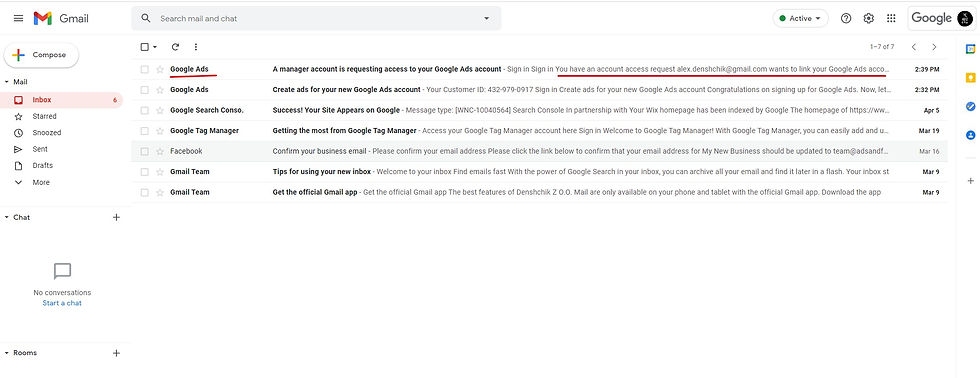980x378 pixels.
Task: Refresh the inbox
Action: [x=176, y=47]
